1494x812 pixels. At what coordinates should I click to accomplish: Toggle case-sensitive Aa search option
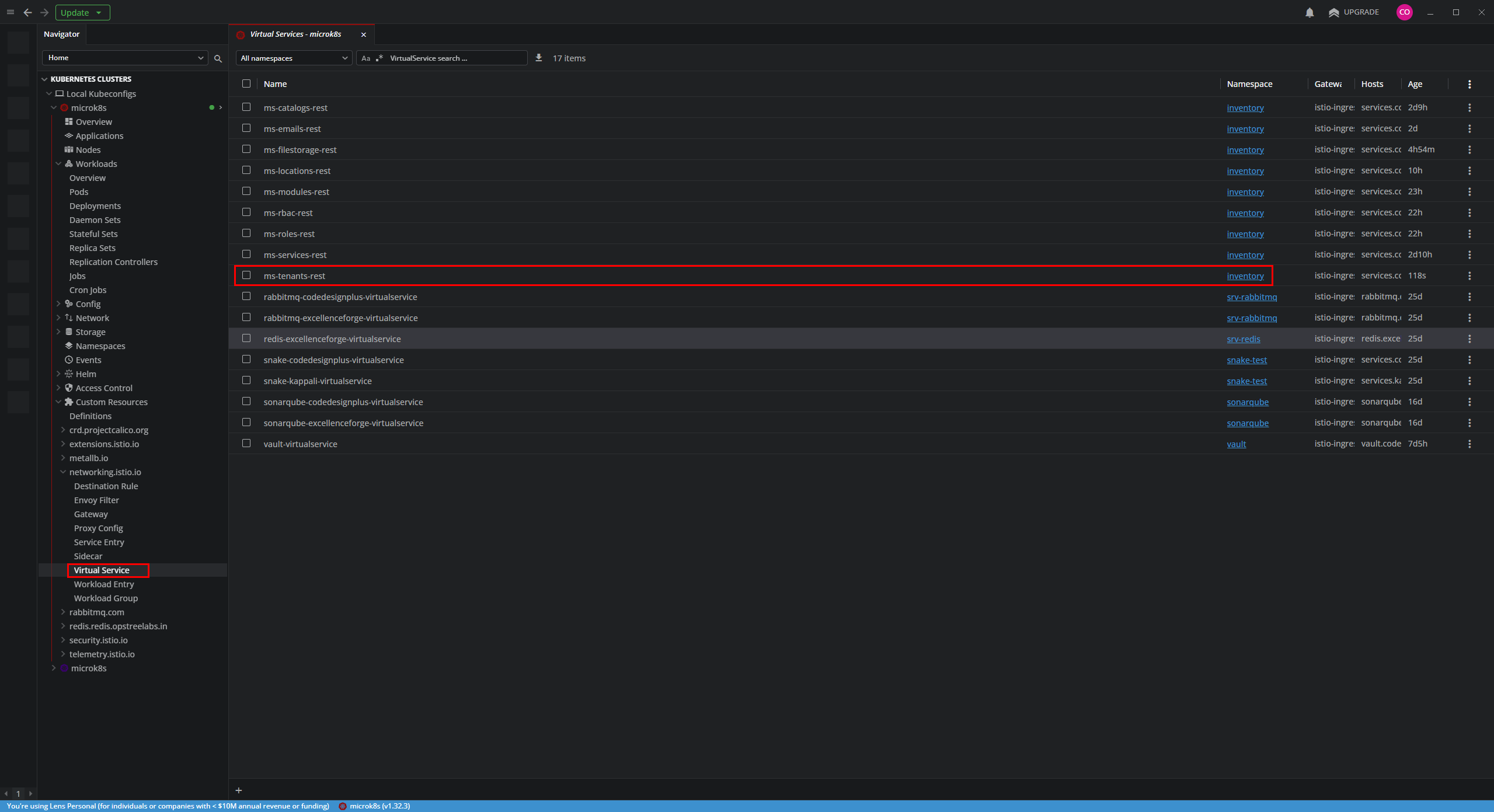coord(365,58)
